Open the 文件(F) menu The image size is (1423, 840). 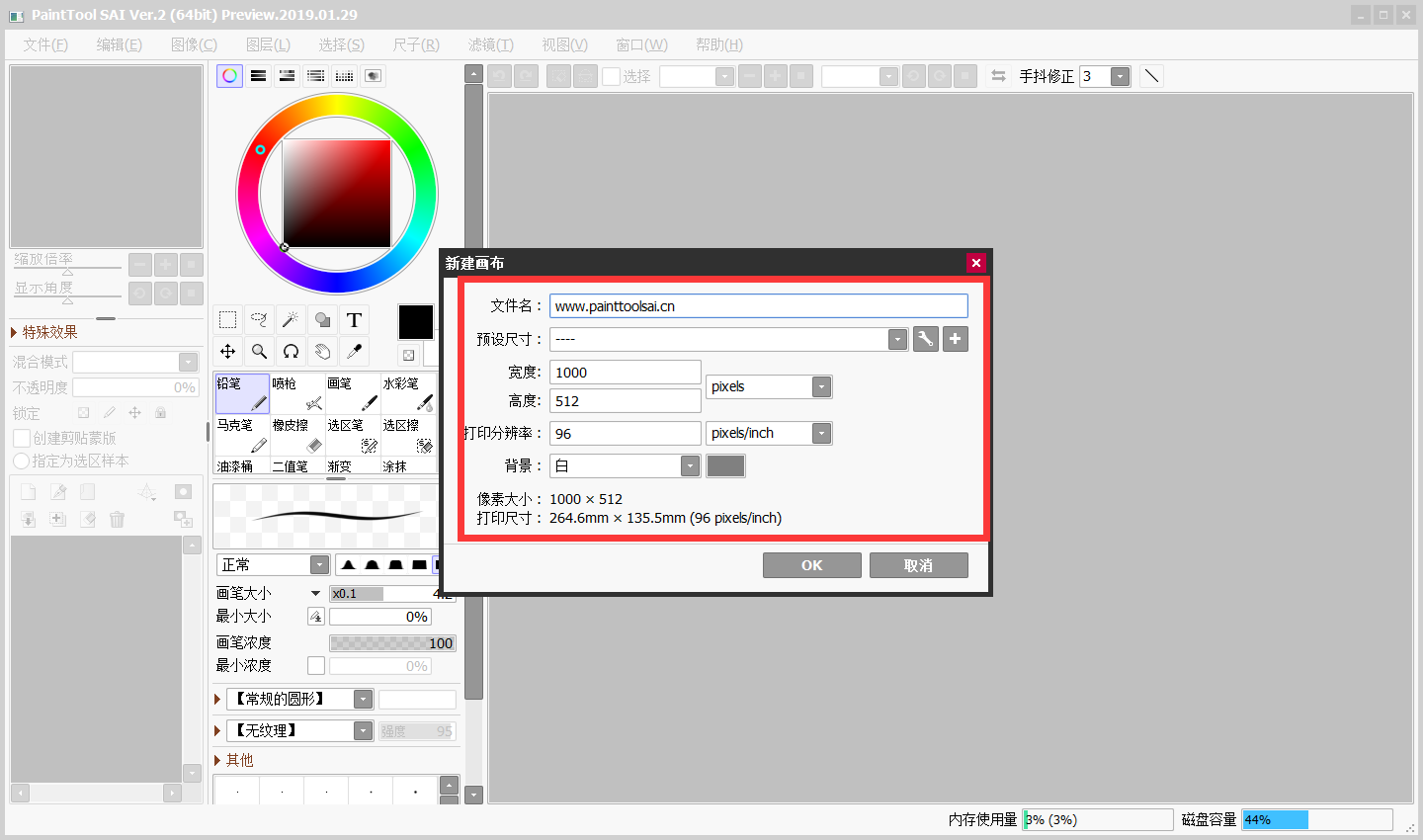45,44
